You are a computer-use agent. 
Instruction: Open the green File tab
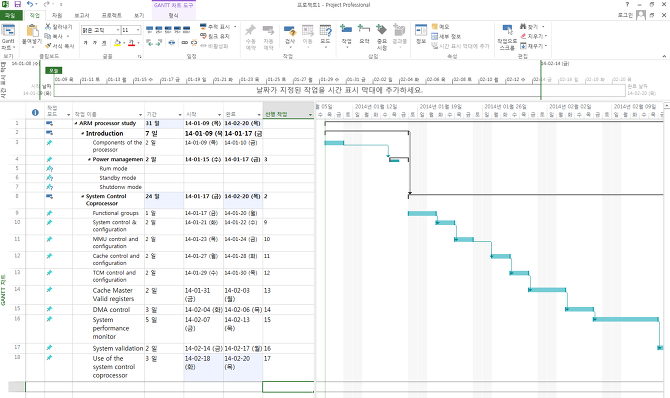coord(10,15)
